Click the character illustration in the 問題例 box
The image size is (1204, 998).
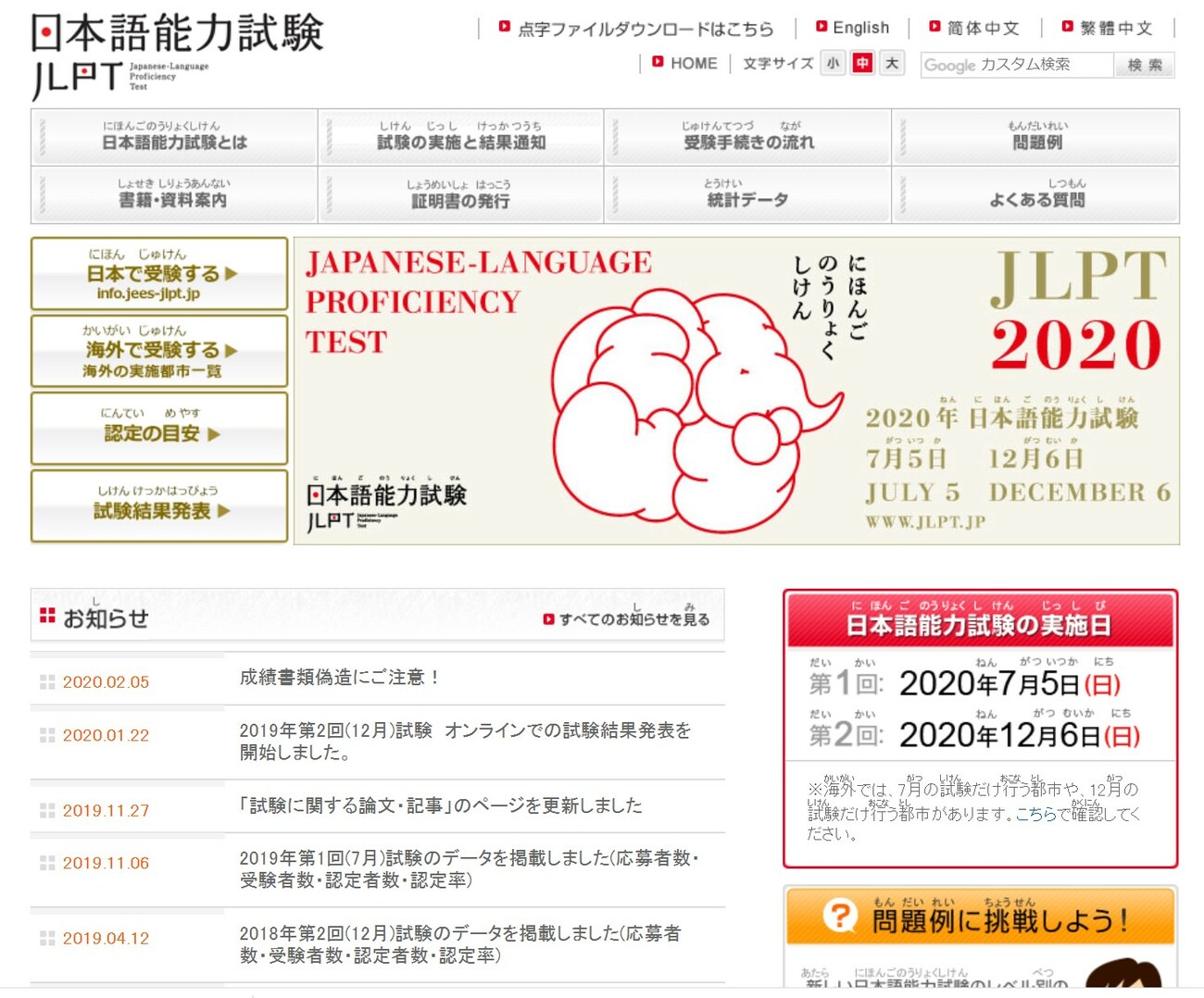coord(1122,974)
